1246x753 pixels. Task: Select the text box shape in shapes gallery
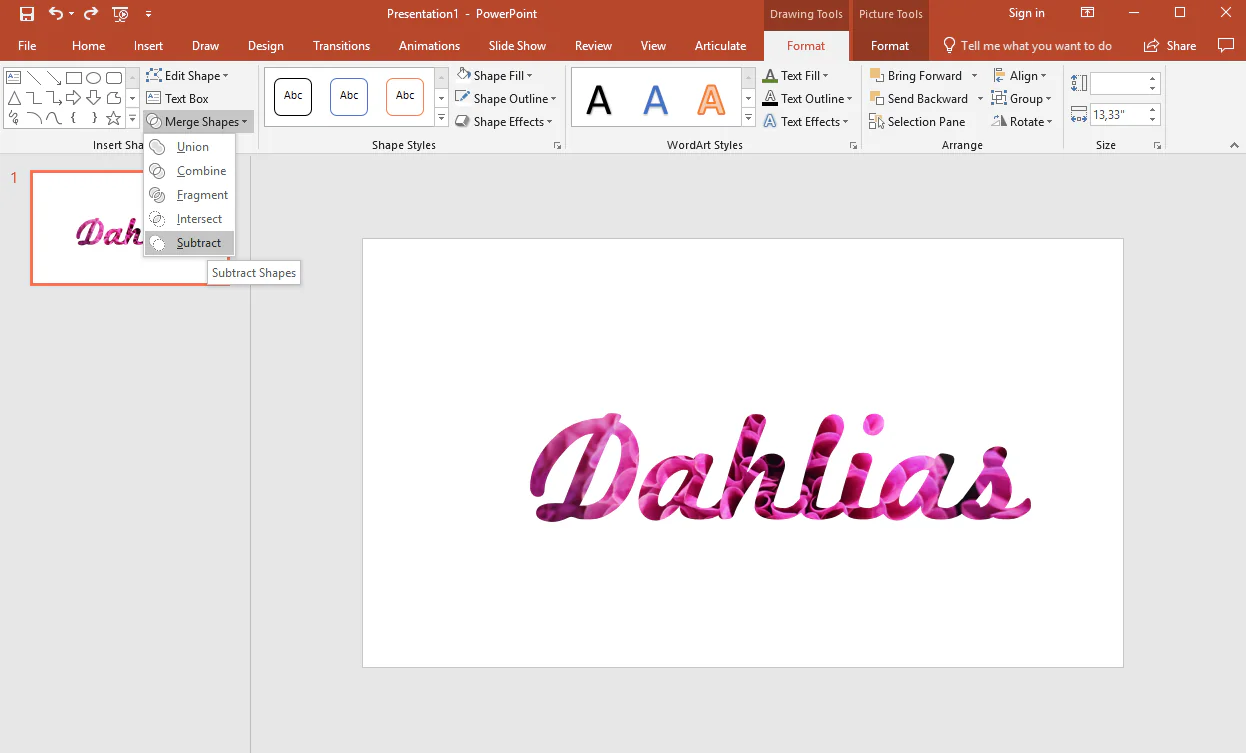[x=13, y=78]
